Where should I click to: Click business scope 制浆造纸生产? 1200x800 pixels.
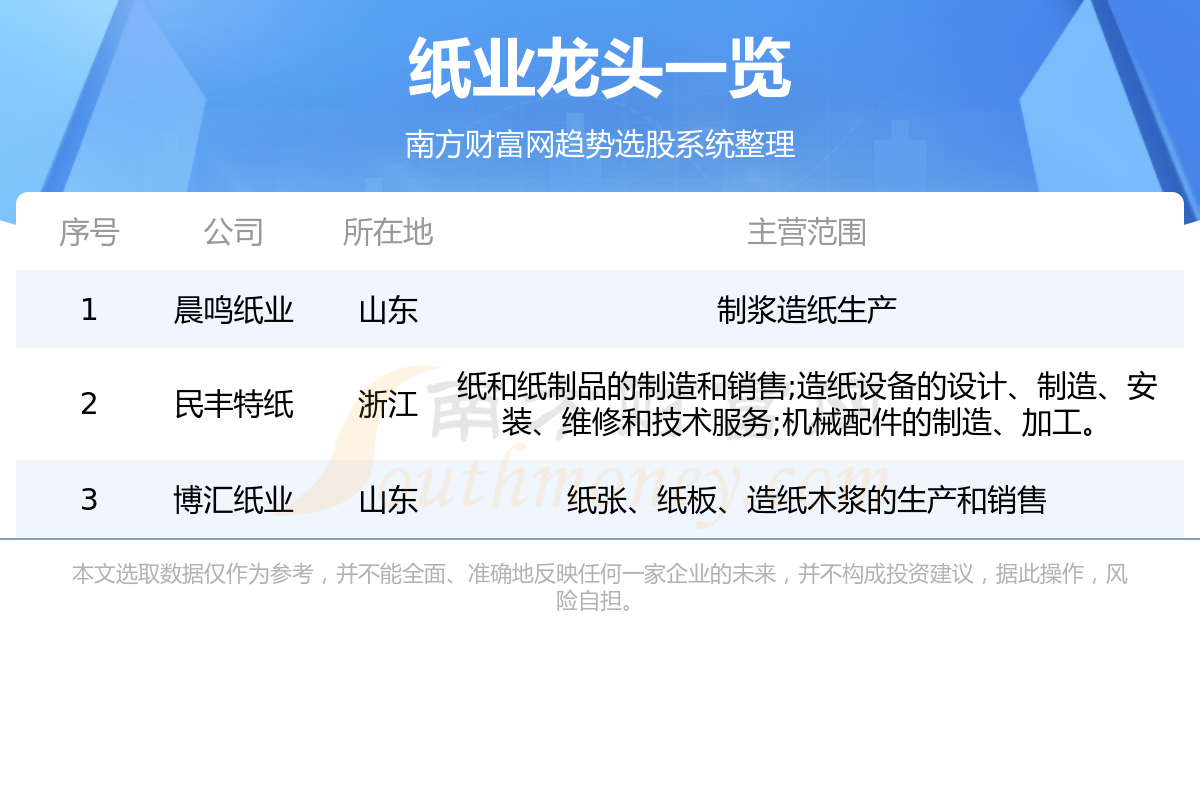click(x=807, y=310)
